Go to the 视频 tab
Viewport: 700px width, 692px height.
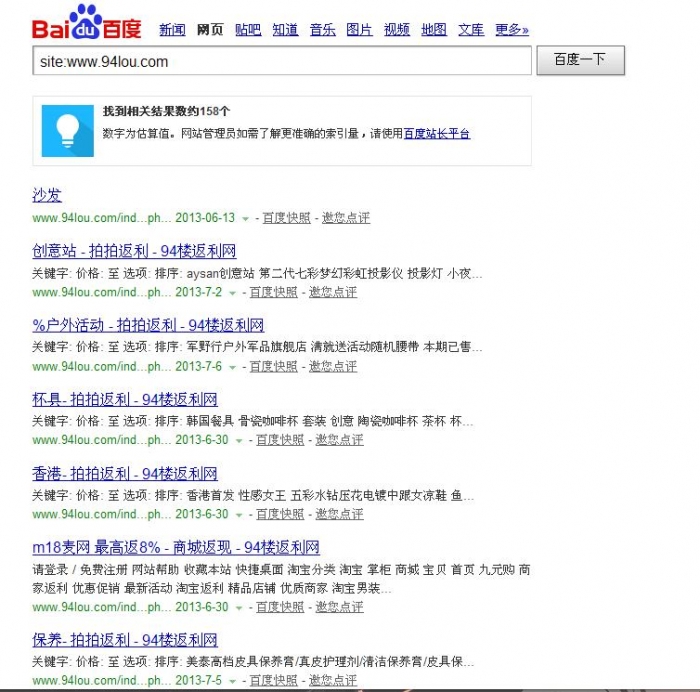(x=397, y=29)
